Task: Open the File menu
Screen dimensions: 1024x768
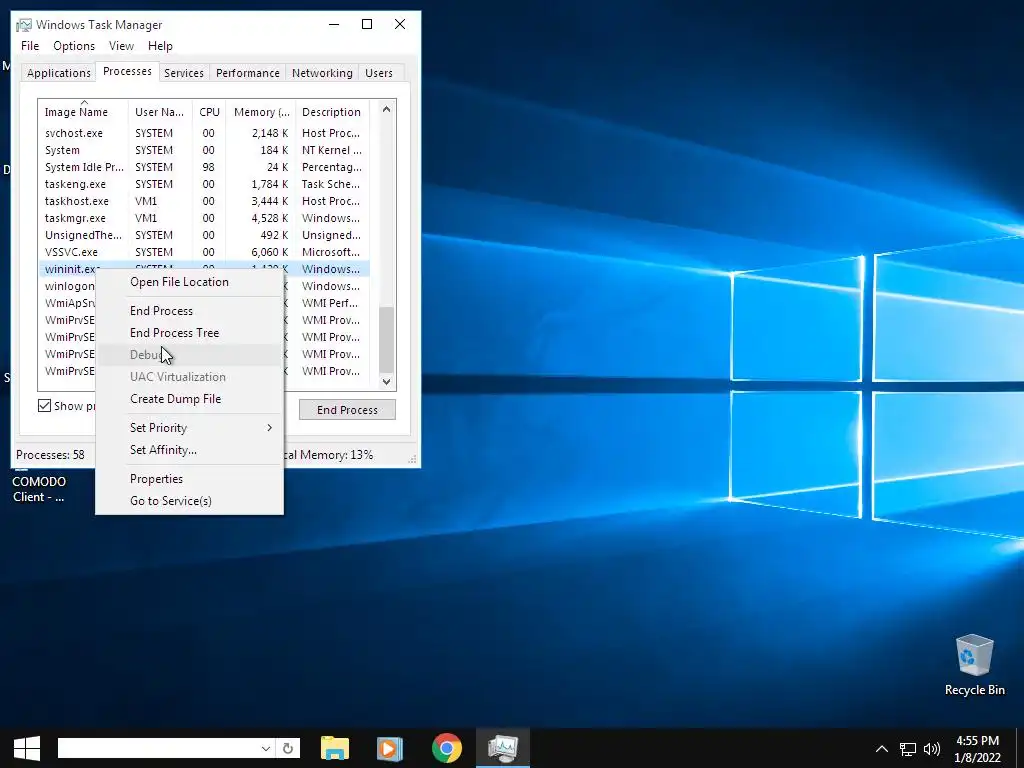Action: click(x=30, y=46)
